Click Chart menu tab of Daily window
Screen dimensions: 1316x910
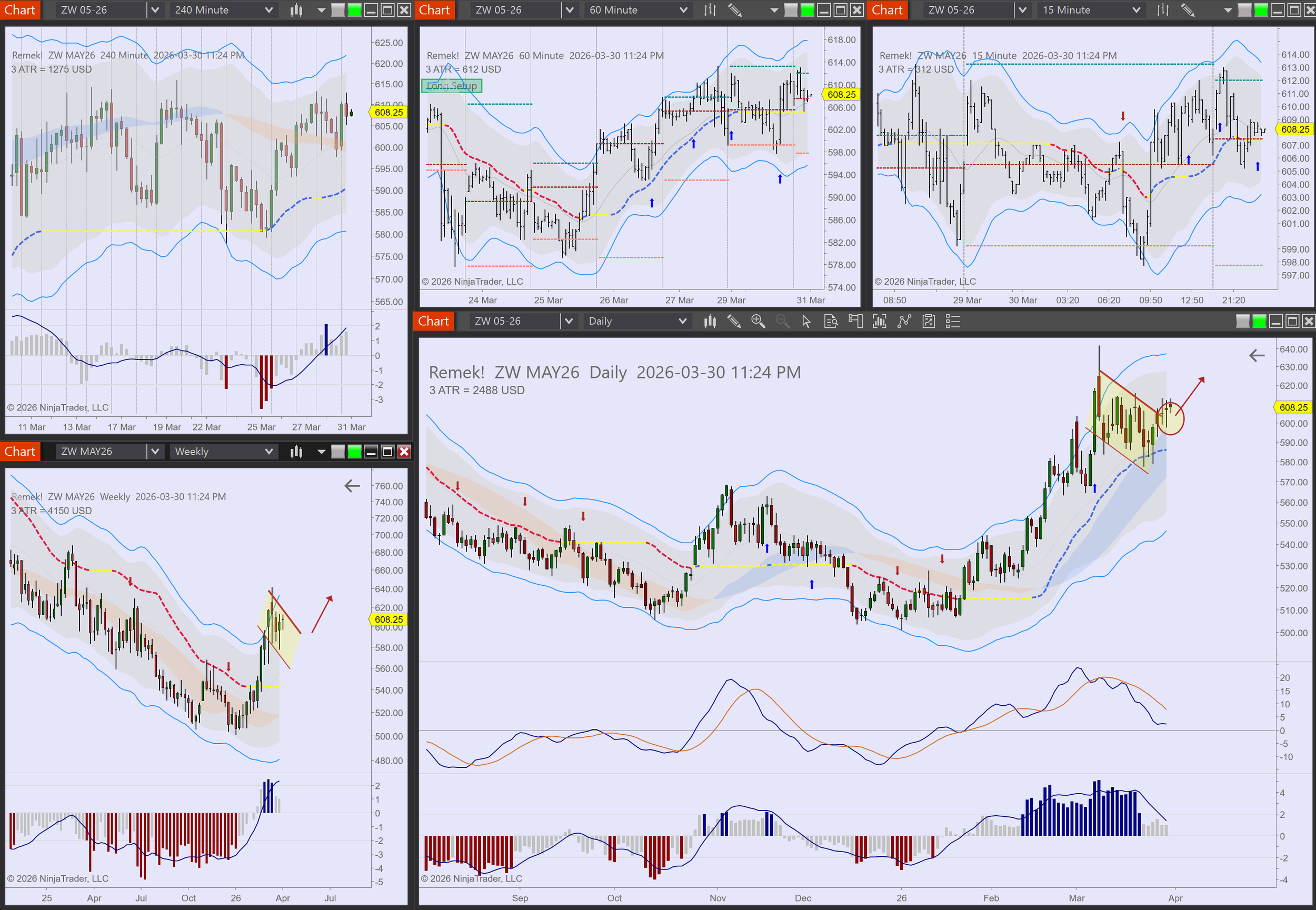433,322
